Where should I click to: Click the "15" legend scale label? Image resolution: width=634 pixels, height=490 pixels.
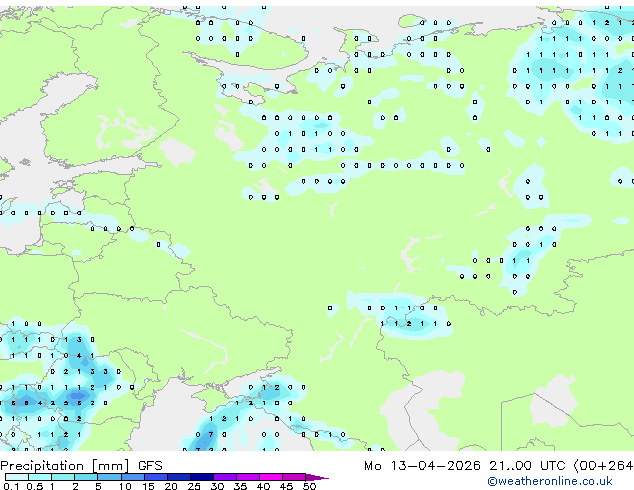pos(148,486)
